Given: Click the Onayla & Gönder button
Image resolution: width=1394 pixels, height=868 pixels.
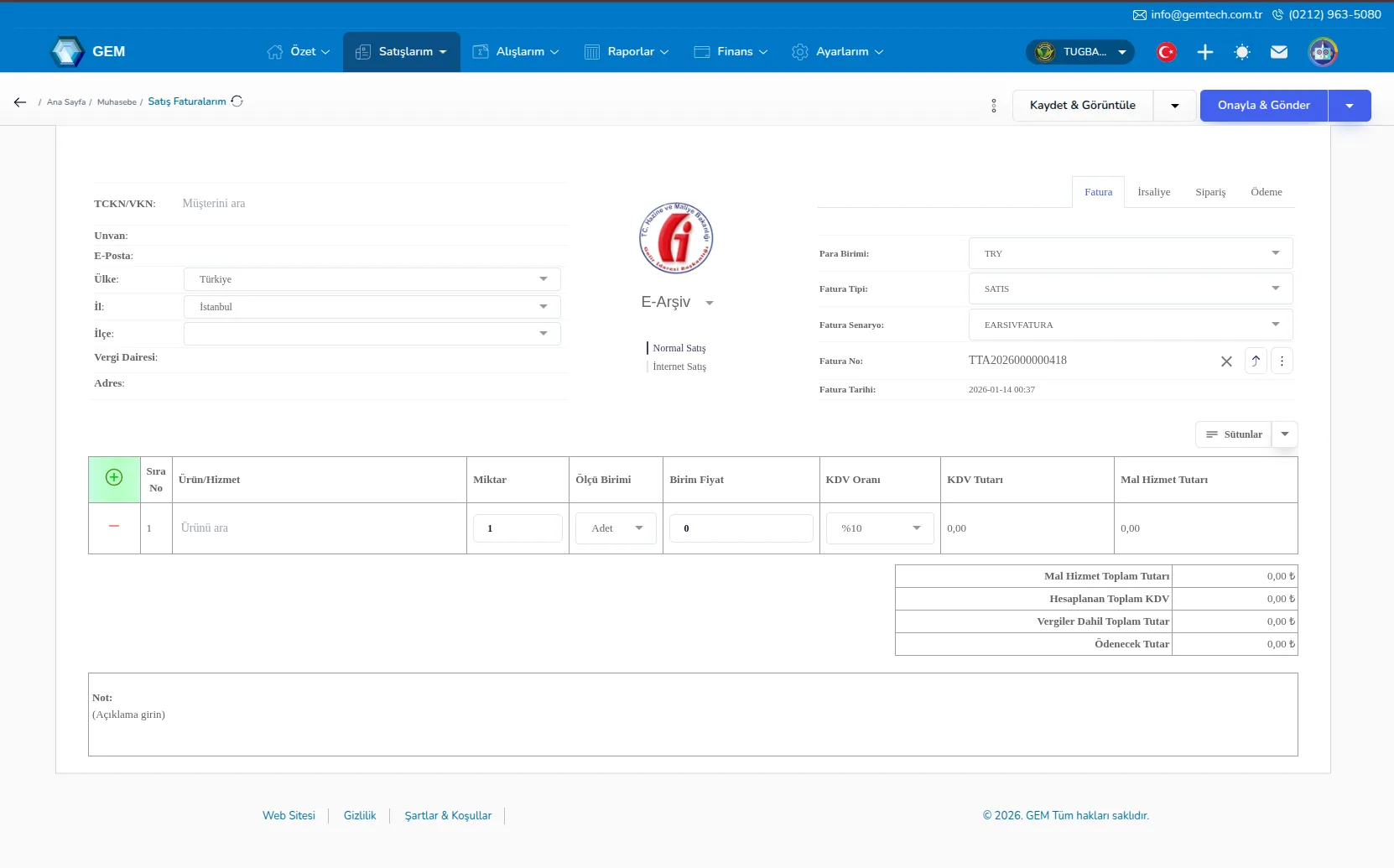Looking at the screenshot, I should coord(1264,106).
